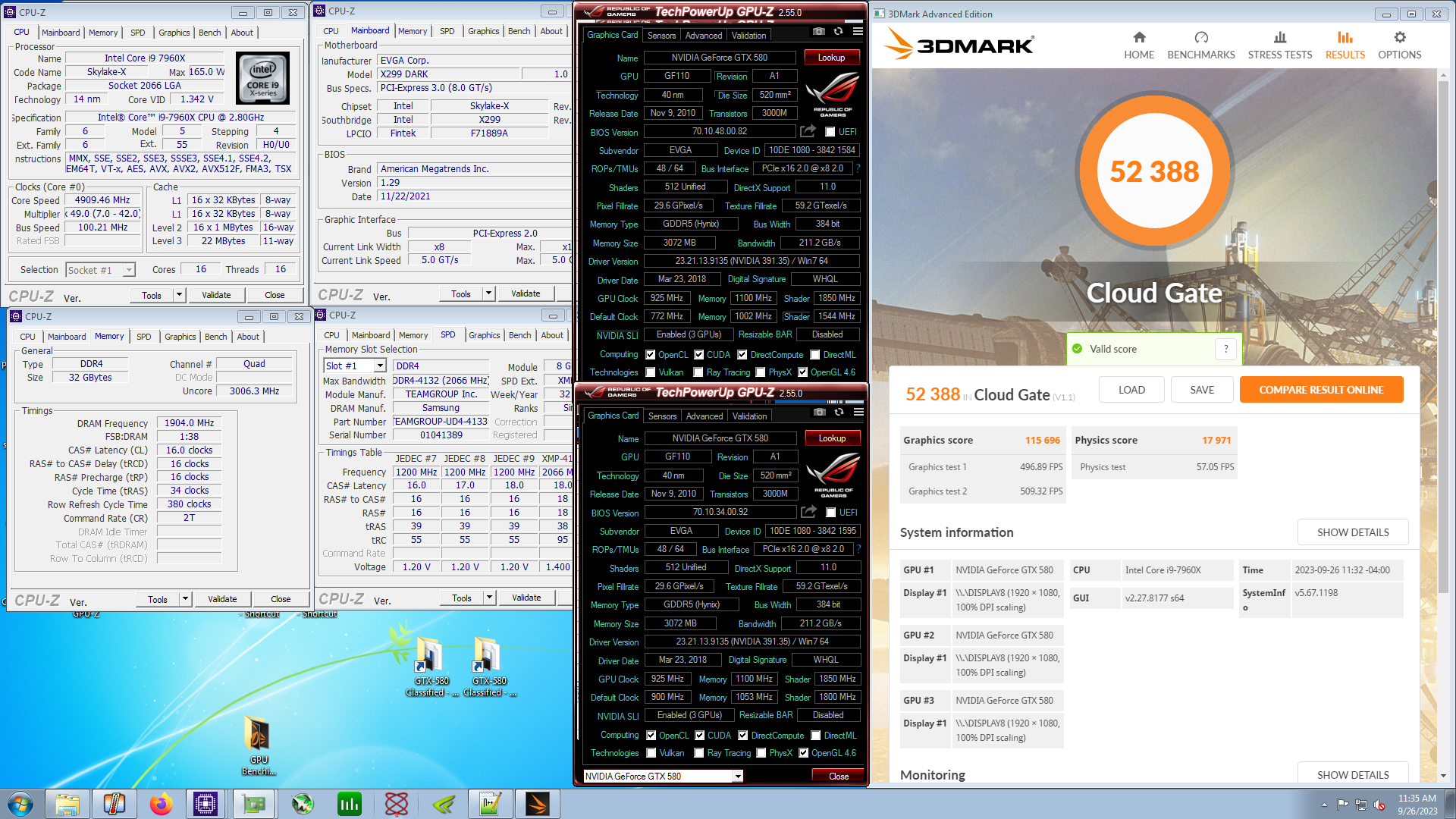
Task: Click Validate in CPU-Z Memory window
Action: [222, 599]
